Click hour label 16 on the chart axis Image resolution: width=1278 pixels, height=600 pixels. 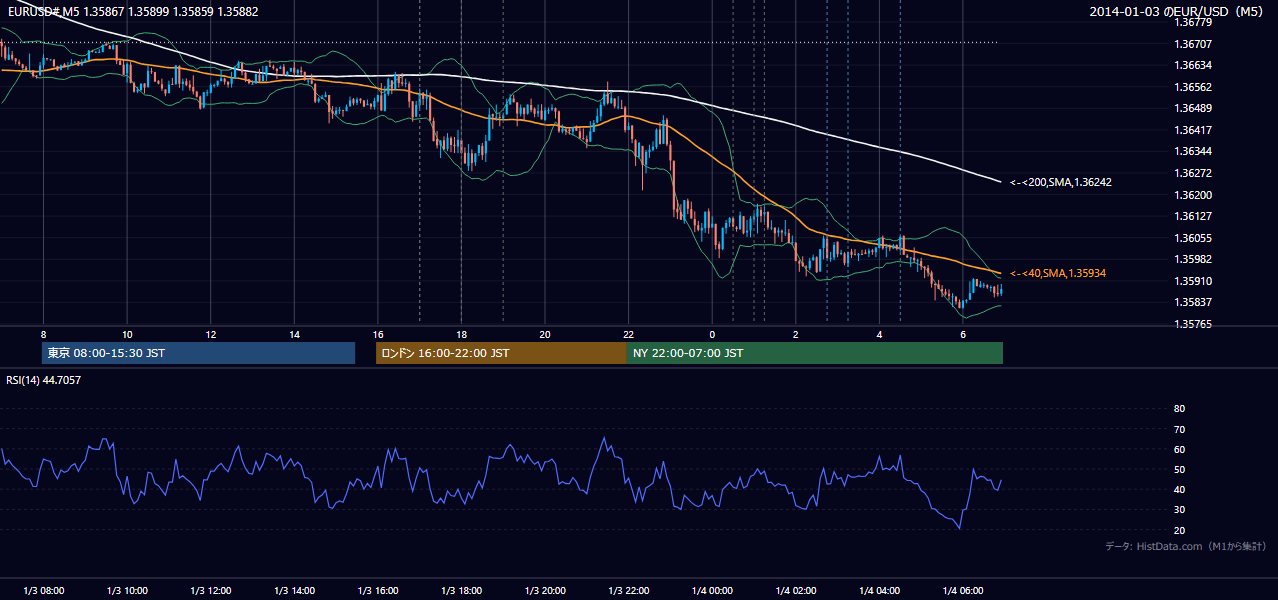[x=377, y=334]
